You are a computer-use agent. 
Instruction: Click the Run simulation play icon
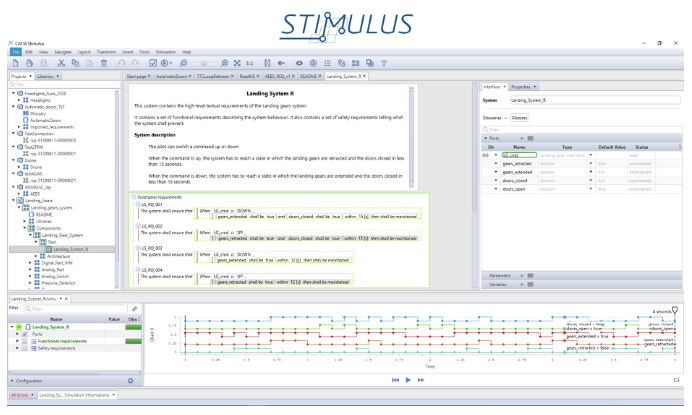pos(165,63)
